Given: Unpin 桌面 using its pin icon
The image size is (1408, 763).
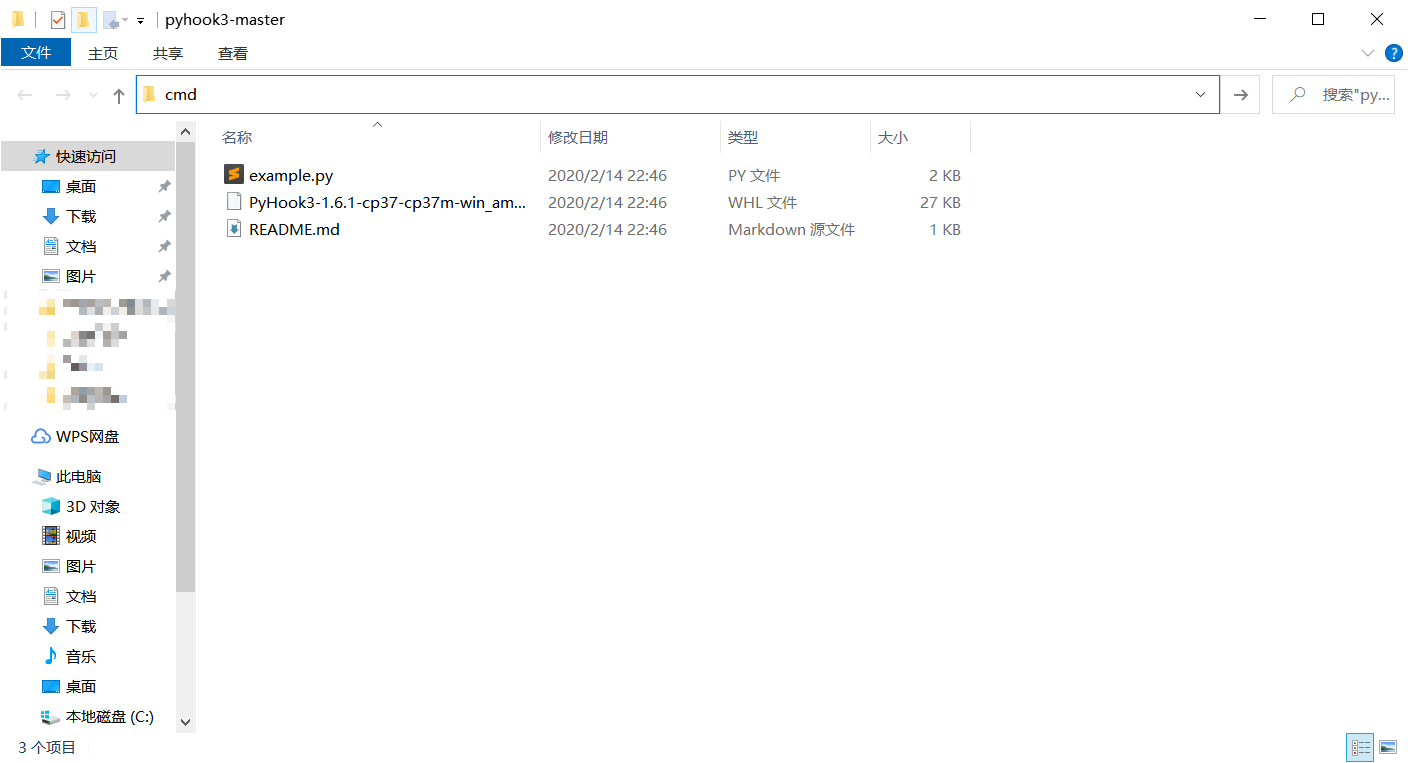Looking at the screenshot, I should (165, 187).
